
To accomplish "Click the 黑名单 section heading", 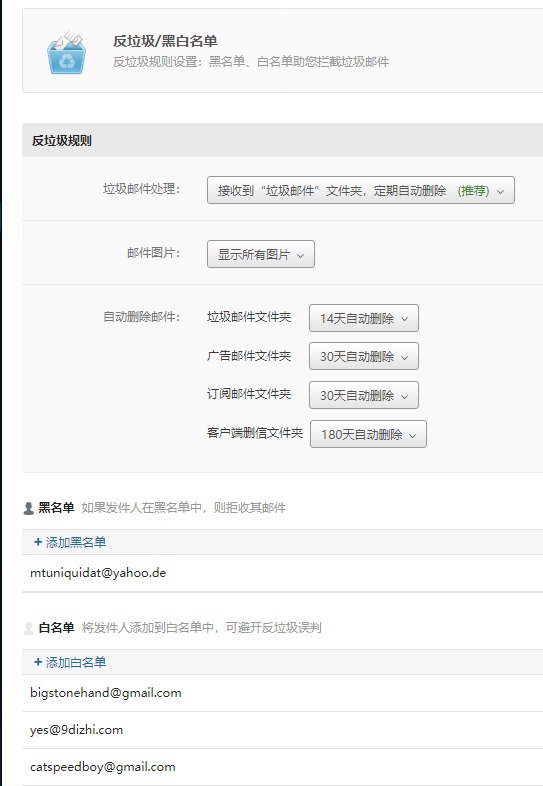I will [x=56, y=508].
